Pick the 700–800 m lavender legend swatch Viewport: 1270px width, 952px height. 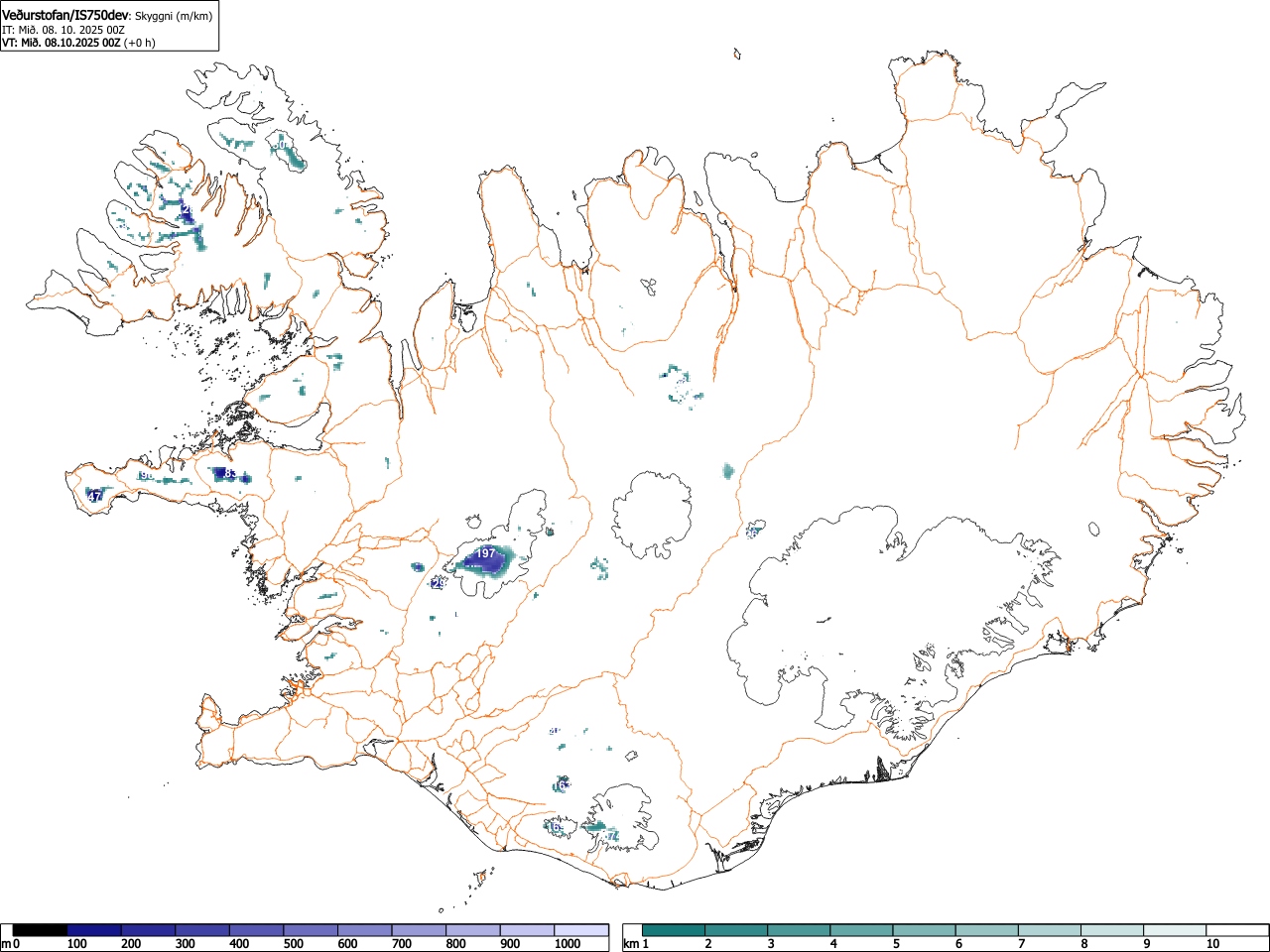(x=419, y=930)
